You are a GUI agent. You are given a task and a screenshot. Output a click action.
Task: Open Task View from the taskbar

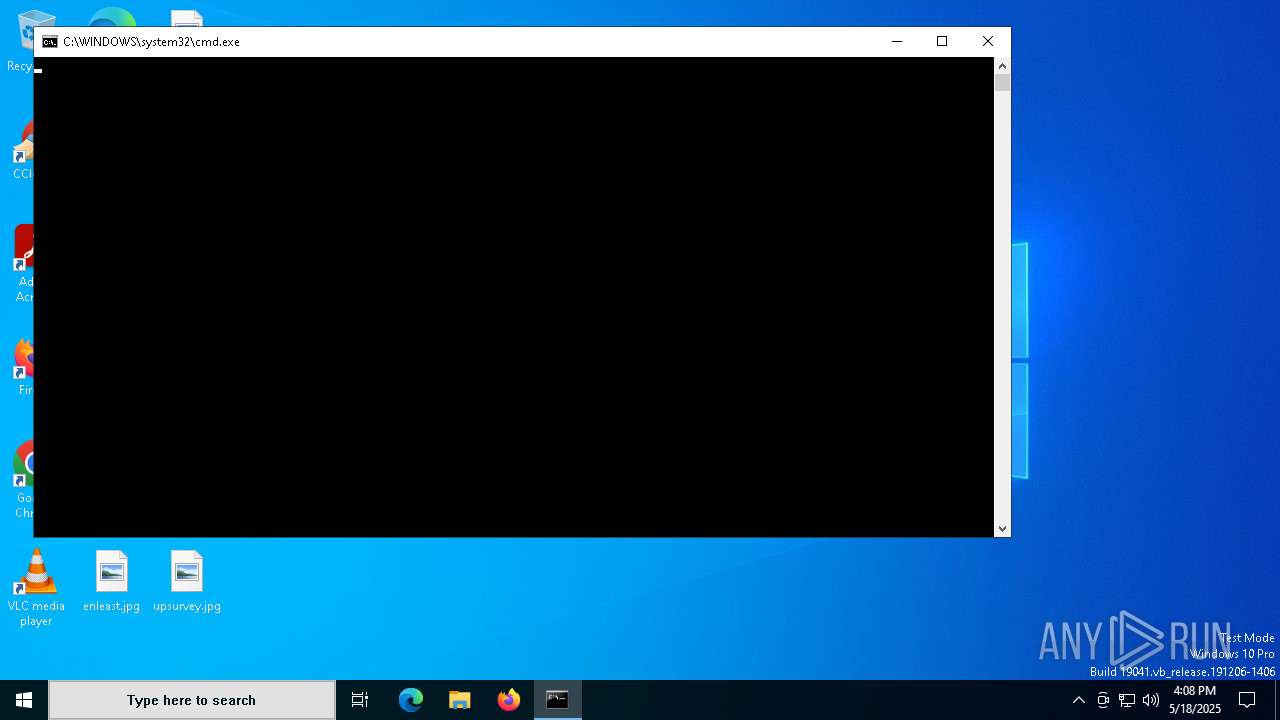click(360, 700)
